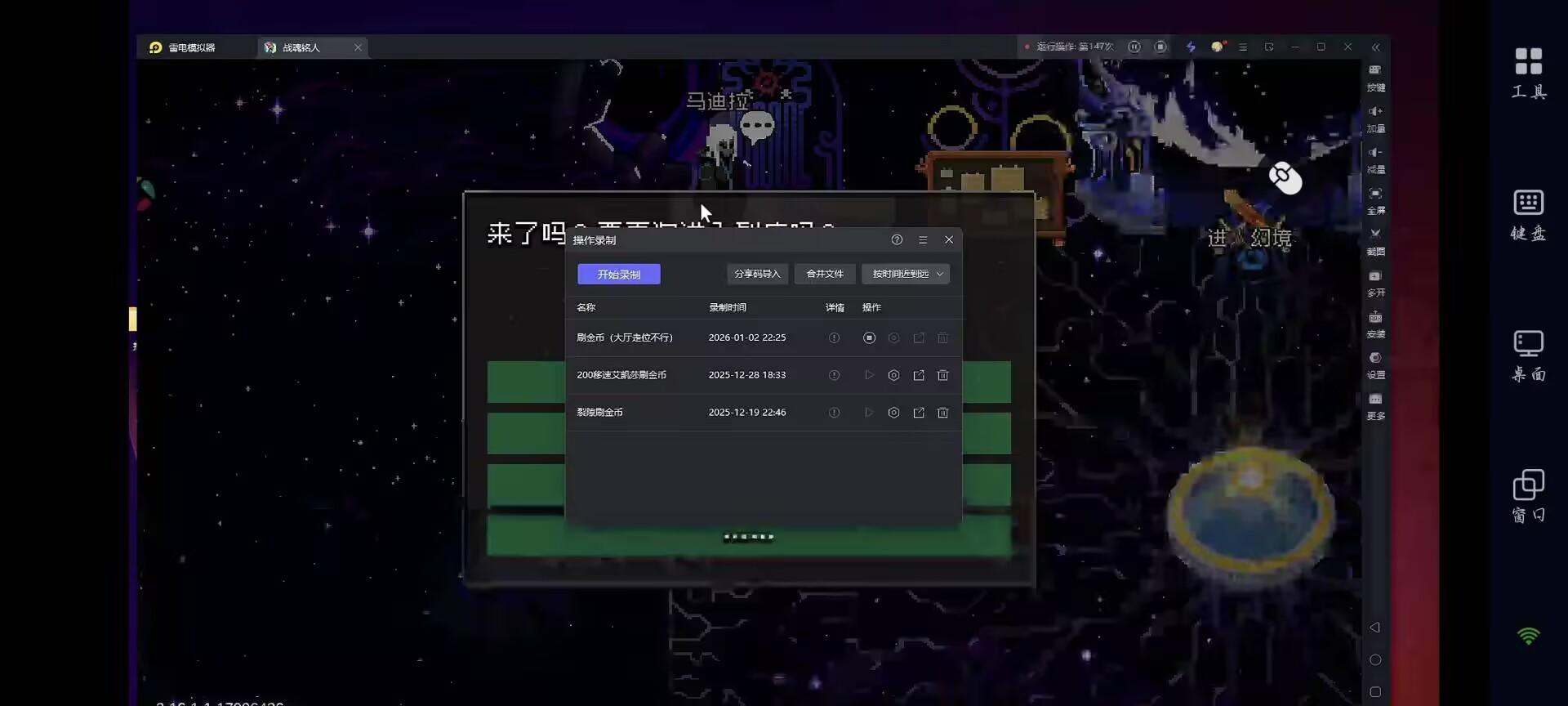Open the 分享码导入 share-code import
Screen dimensions: 1568x706
click(757, 275)
